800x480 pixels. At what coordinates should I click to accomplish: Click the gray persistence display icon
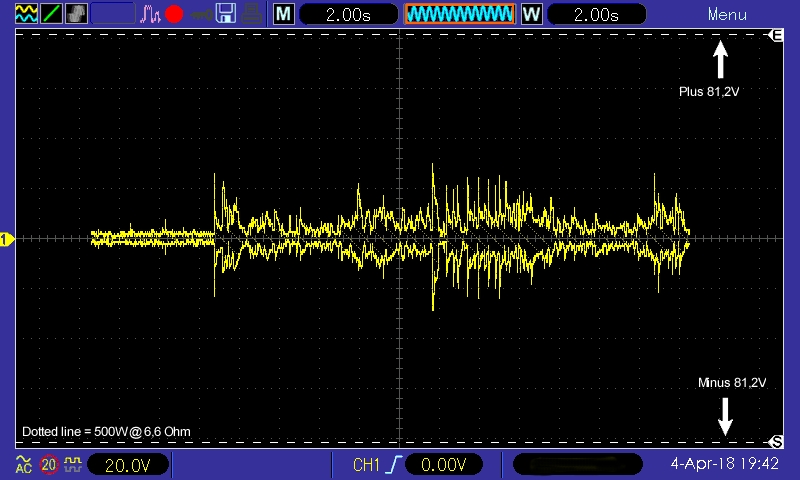[77, 14]
